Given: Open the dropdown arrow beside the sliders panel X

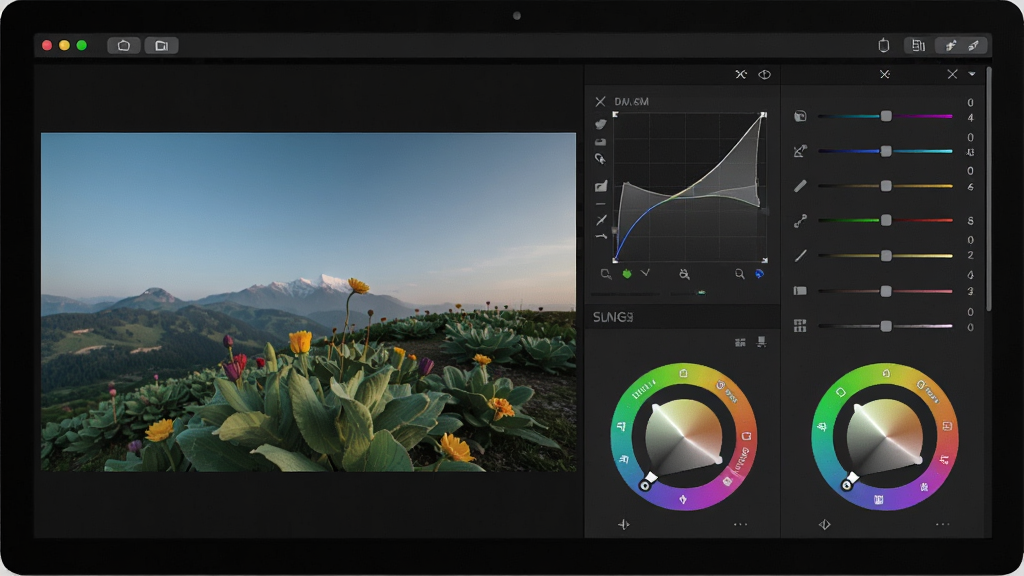Looking at the screenshot, I should [x=972, y=74].
